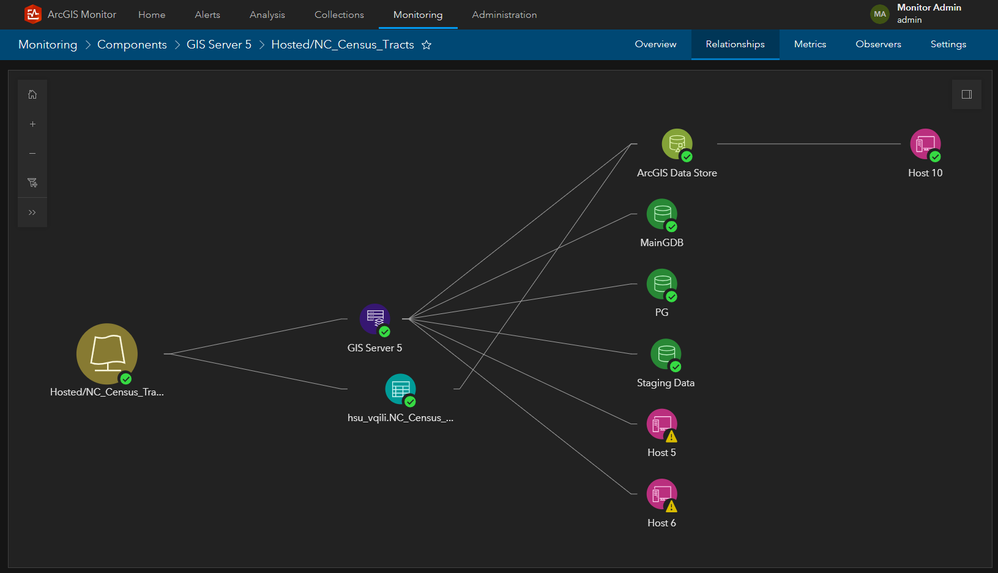Image resolution: width=998 pixels, height=573 pixels.
Task: Open the Monitoring menu
Action: tap(418, 15)
